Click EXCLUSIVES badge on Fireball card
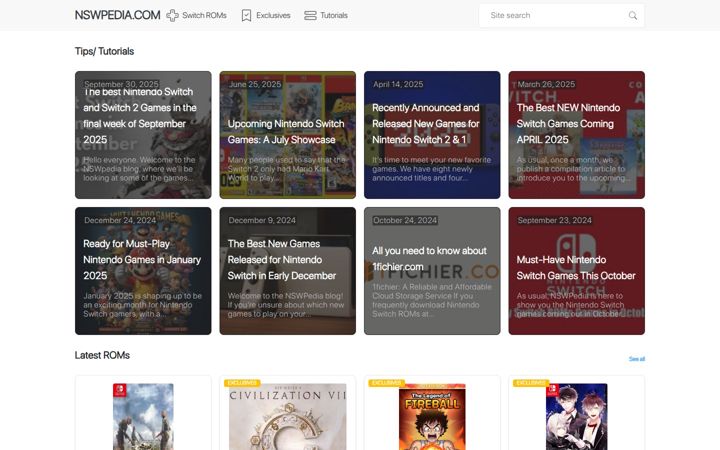720x450 pixels. (x=387, y=382)
